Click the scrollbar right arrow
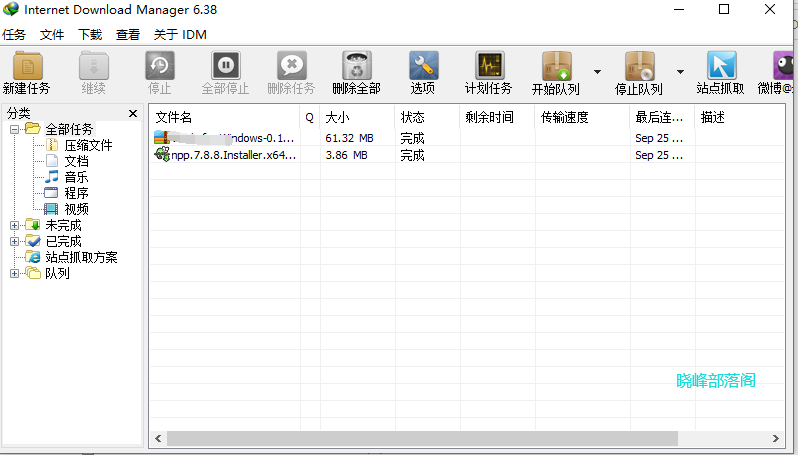Image resolution: width=798 pixels, height=455 pixels. pos(776,438)
